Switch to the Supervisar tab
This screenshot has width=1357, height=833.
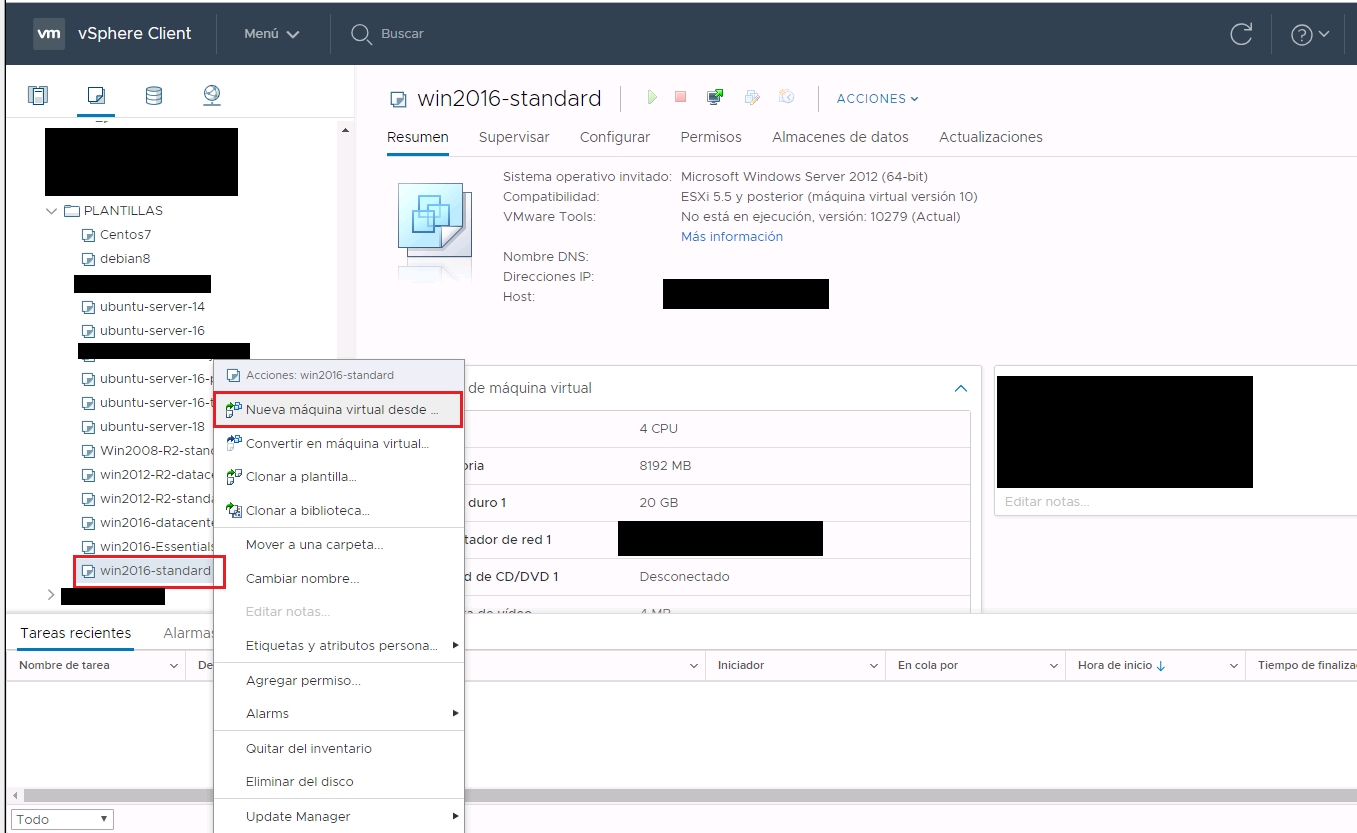(514, 138)
